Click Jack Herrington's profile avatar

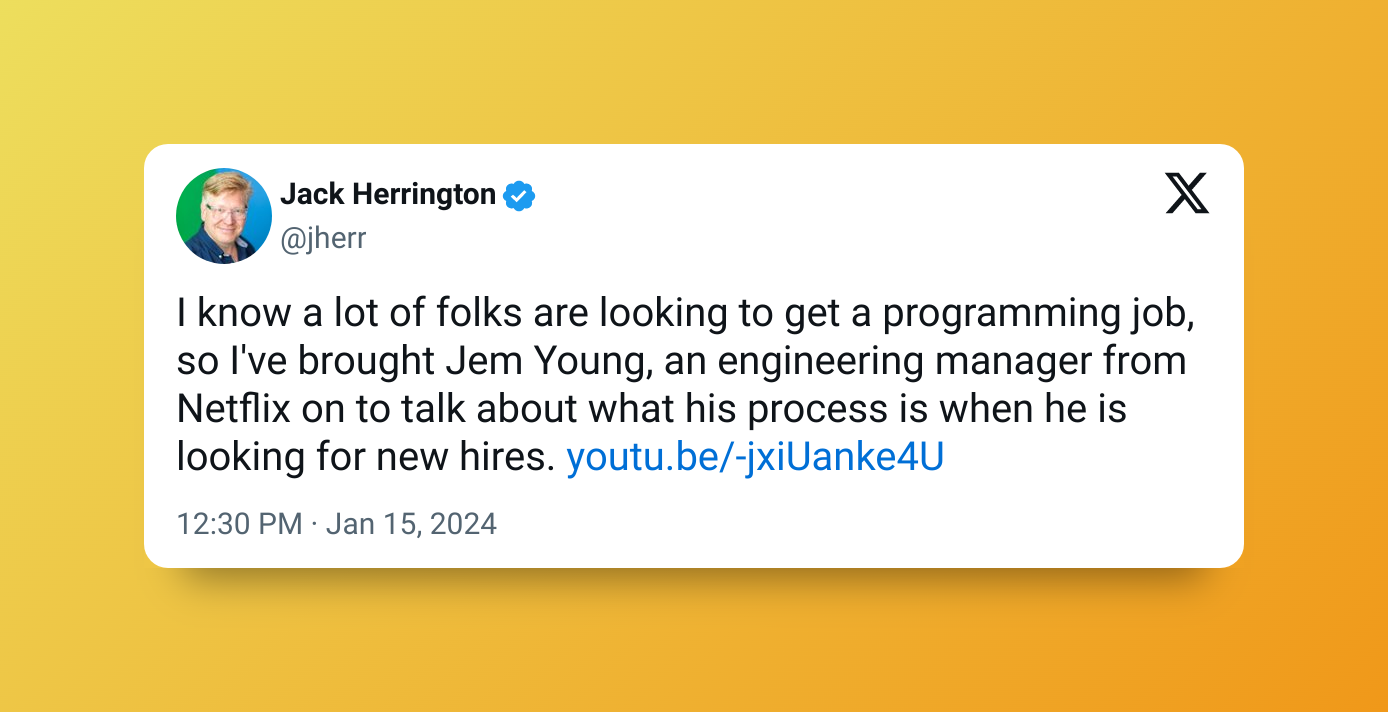(x=224, y=216)
